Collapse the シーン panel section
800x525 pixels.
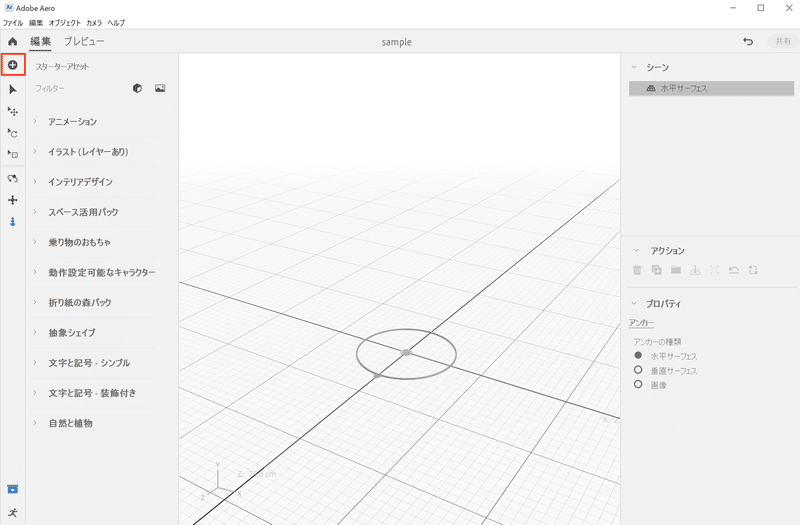(634, 67)
